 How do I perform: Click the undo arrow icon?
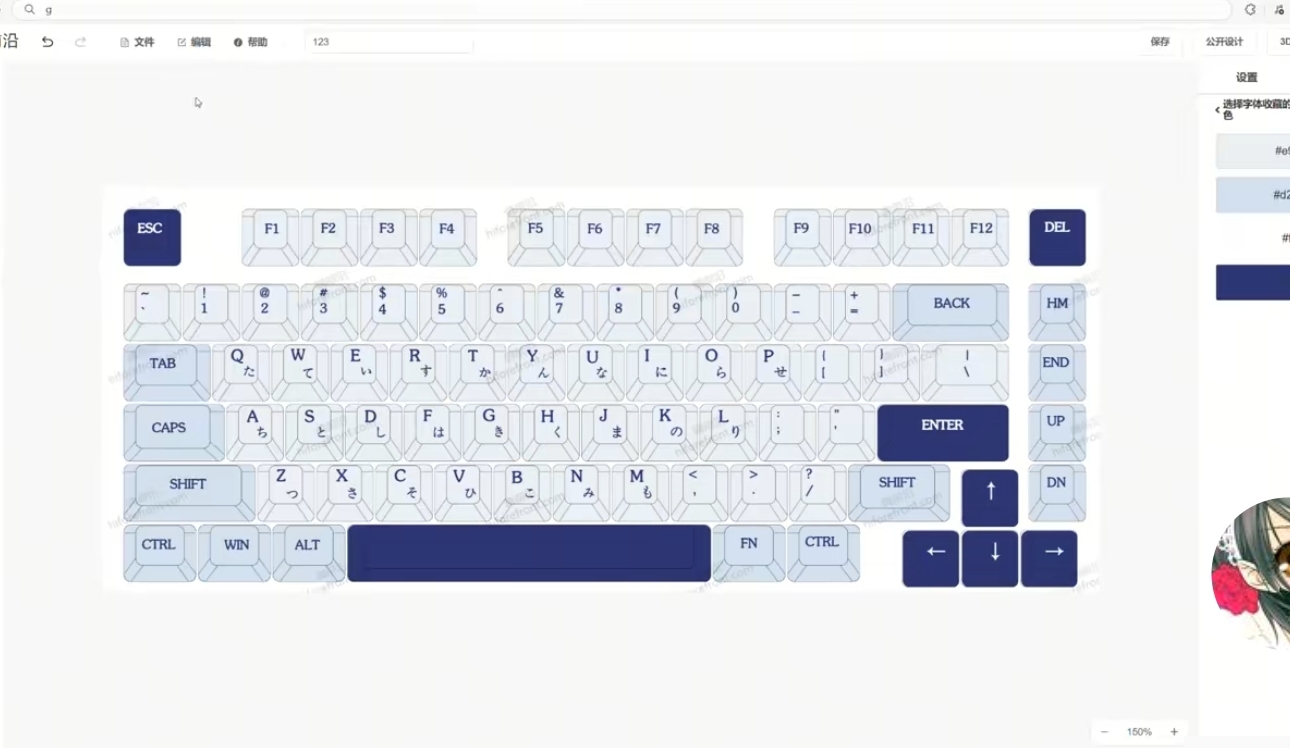tap(47, 42)
